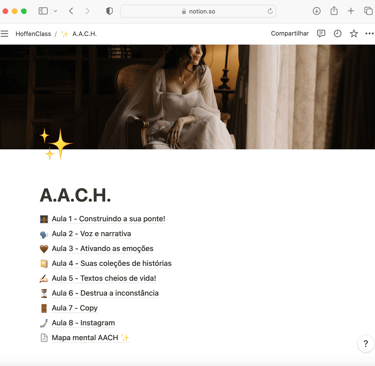Open Aula 2 - Voz e narrativa
375x366 pixels.
(x=91, y=234)
